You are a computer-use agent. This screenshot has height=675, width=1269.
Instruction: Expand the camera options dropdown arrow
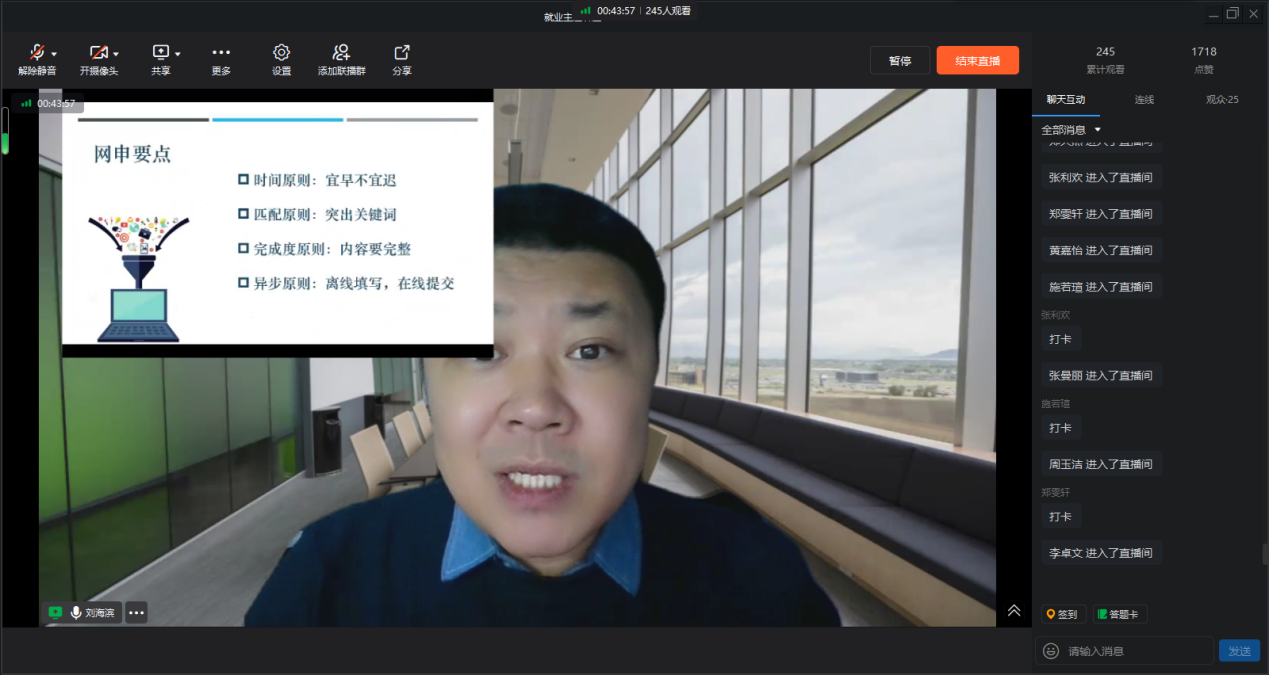coord(116,54)
